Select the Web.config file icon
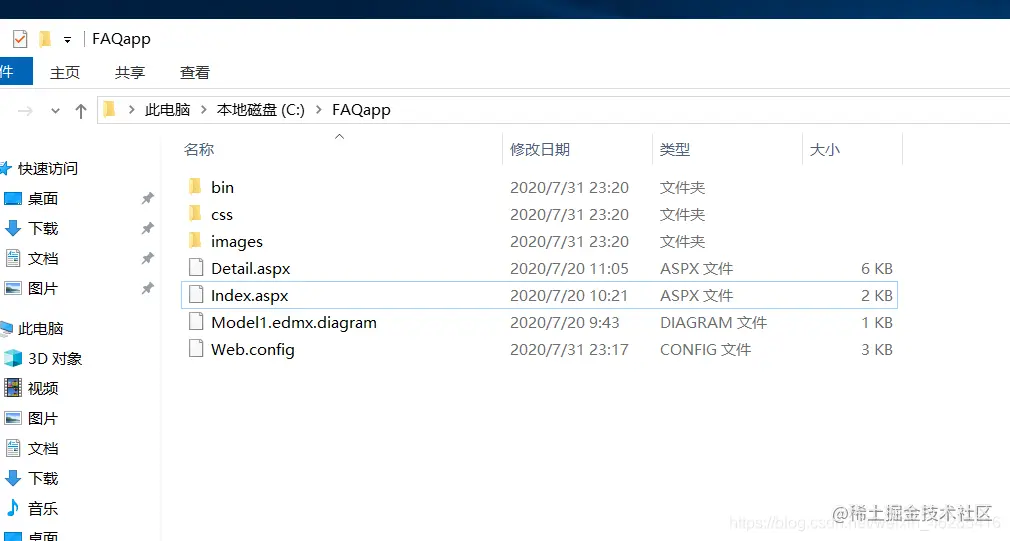The width and height of the screenshot is (1010, 541). click(196, 348)
